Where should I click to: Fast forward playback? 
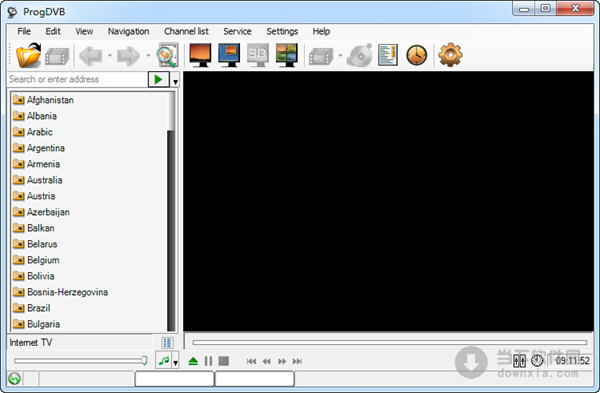coord(282,361)
